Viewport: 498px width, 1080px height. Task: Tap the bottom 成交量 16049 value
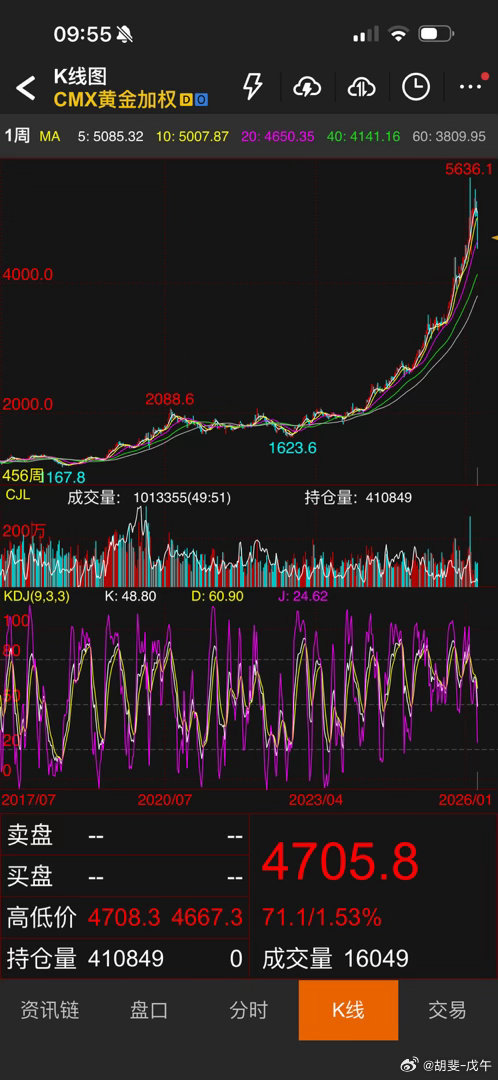tap(335, 958)
